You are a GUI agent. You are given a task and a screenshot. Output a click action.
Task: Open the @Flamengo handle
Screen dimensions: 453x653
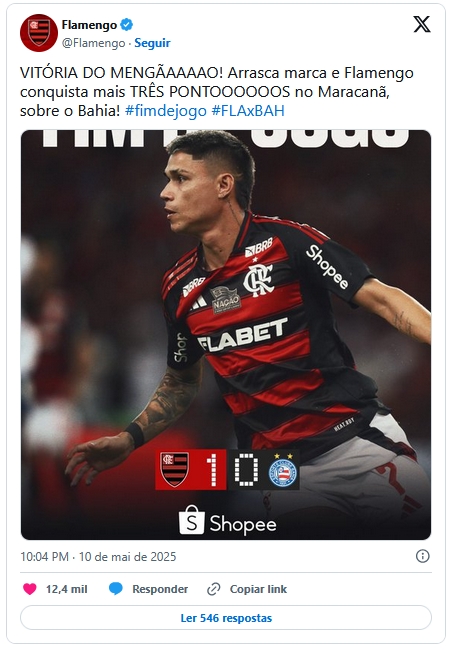[x=93, y=43]
